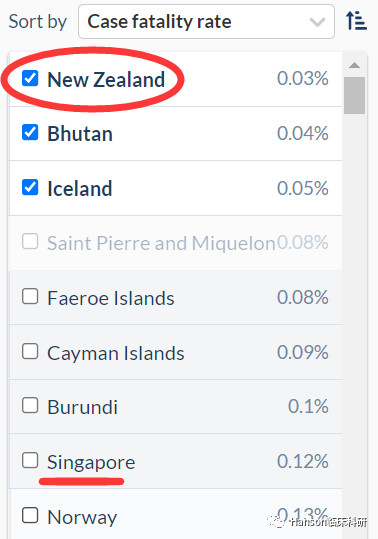The height and width of the screenshot is (539, 378).
Task: Click the scrollbar up arrow
Action: tap(354, 65)
